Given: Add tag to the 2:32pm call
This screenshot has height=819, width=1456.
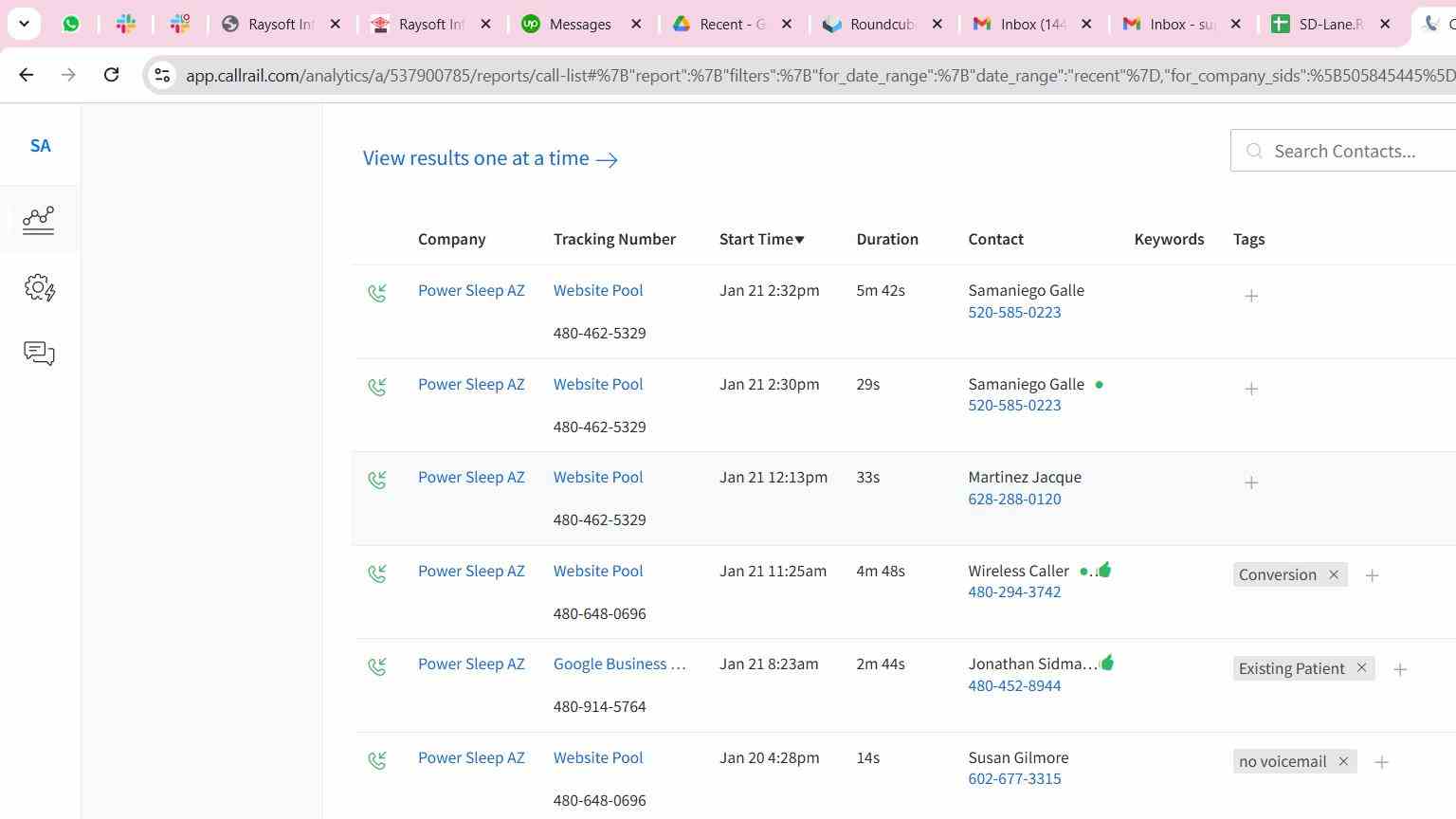Looking at the screenshot, I should coord(1251,296).
